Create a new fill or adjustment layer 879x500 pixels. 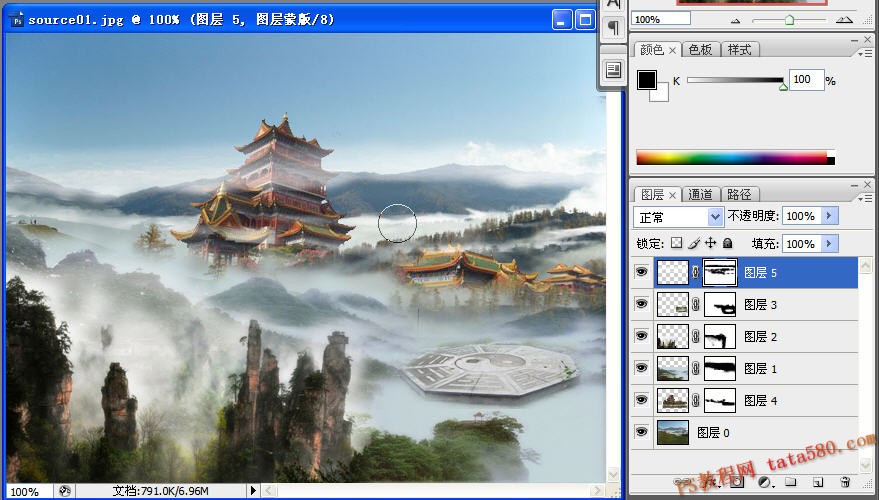[764, 482]
